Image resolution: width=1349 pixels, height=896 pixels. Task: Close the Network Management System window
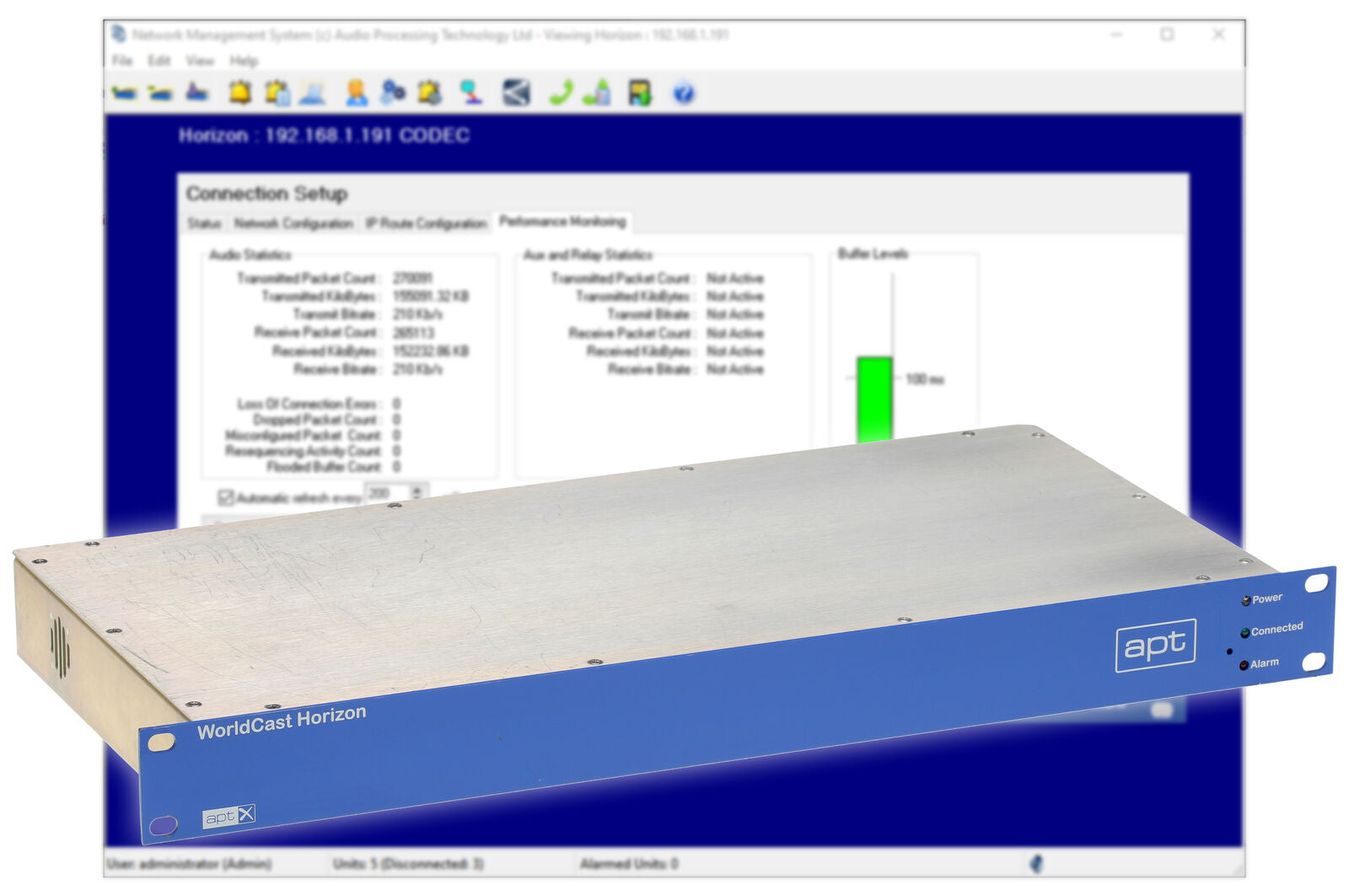click(x=1218, y=35)
